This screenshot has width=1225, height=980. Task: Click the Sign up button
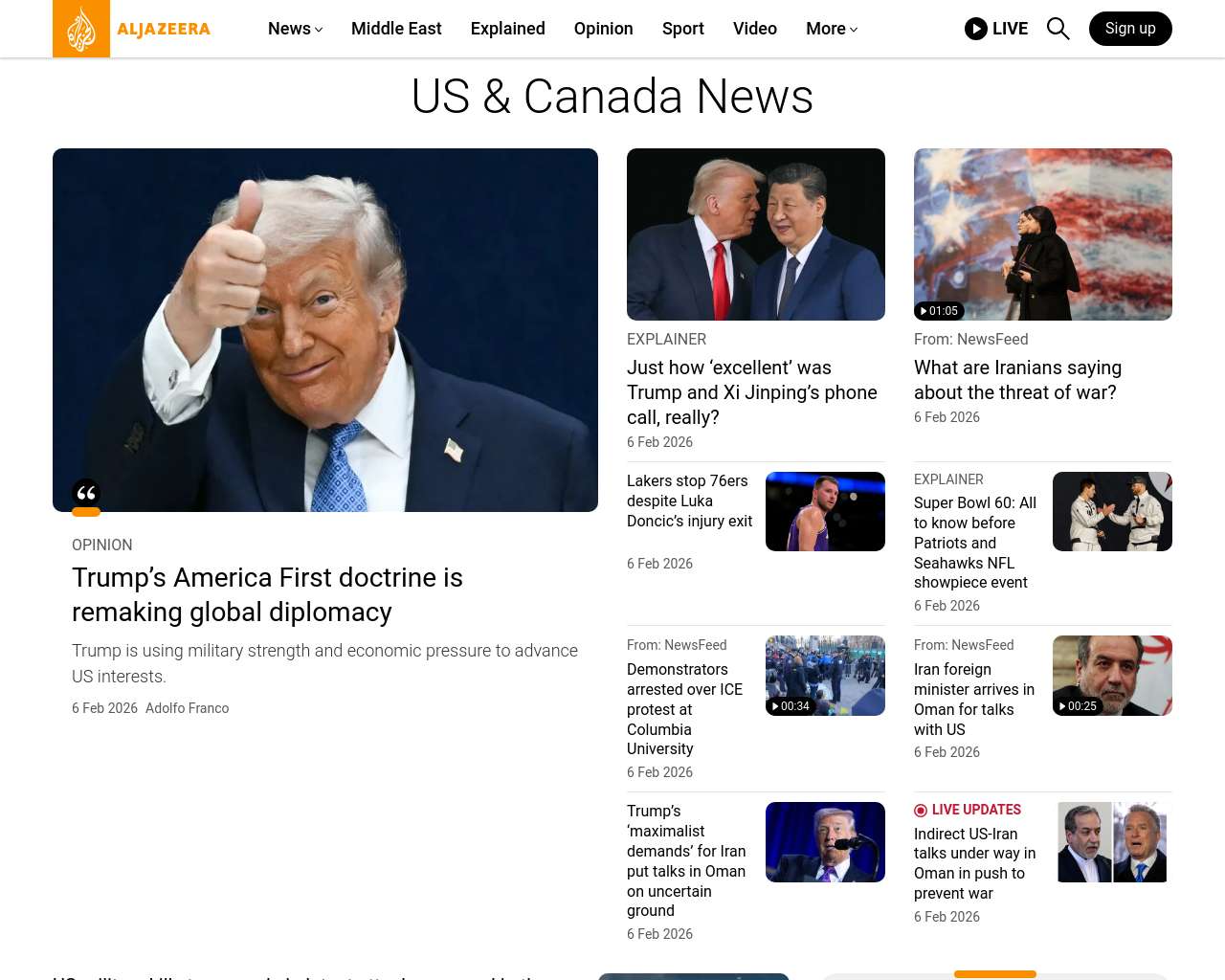1130,29
